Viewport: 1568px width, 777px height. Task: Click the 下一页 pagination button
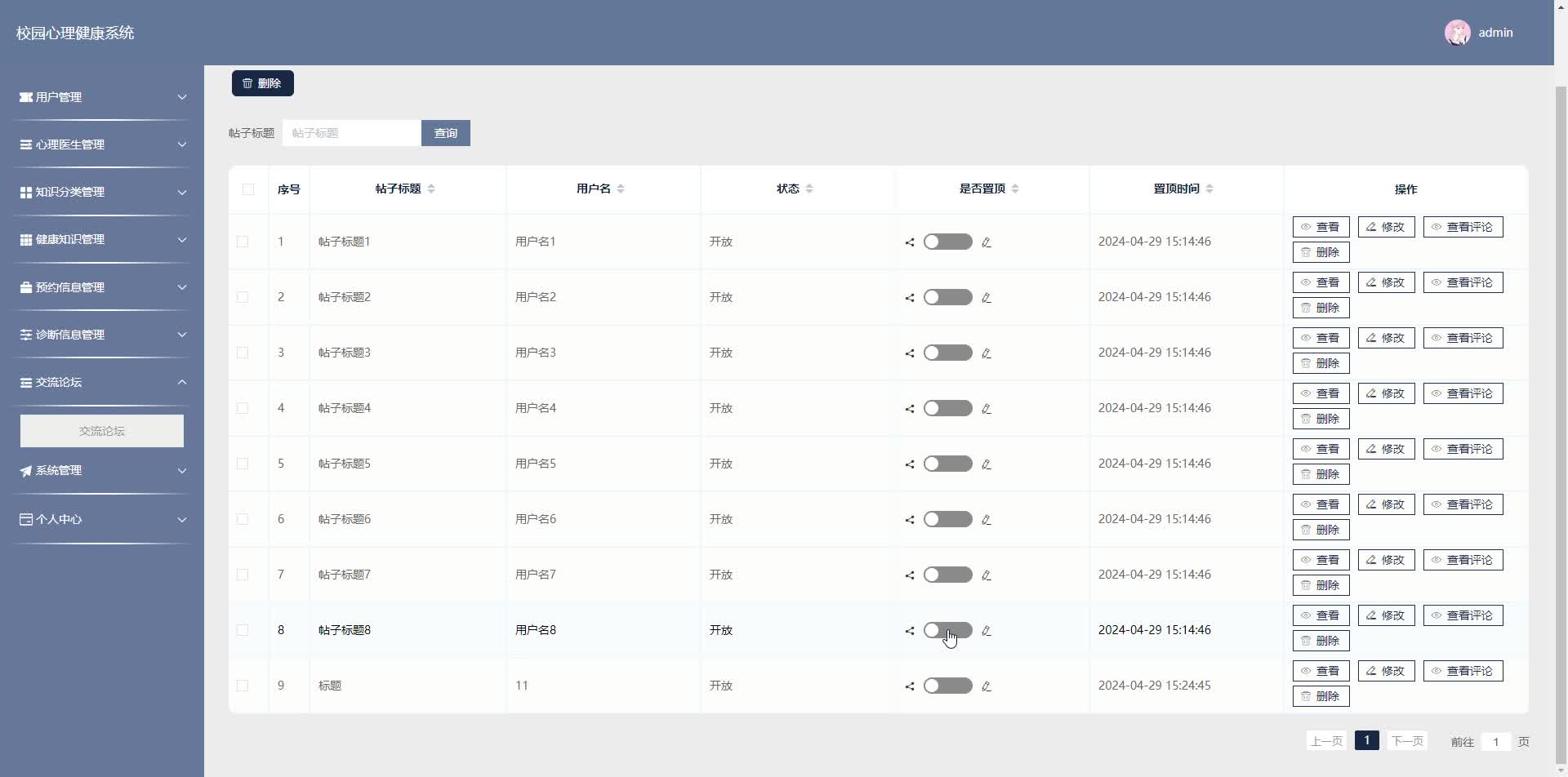pyautogui.click(x=1407, y=740)
